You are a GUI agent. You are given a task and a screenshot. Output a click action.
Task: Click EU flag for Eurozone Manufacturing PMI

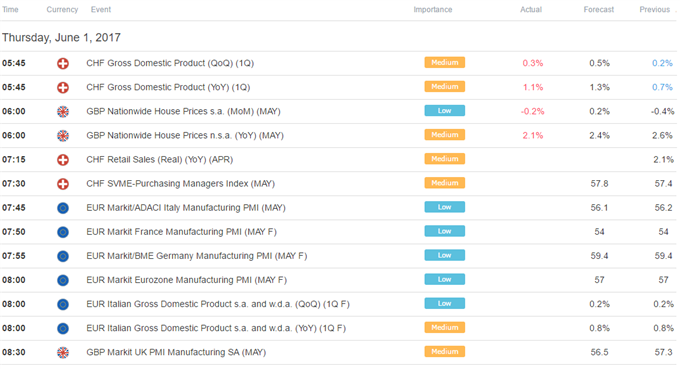[63, 281]
